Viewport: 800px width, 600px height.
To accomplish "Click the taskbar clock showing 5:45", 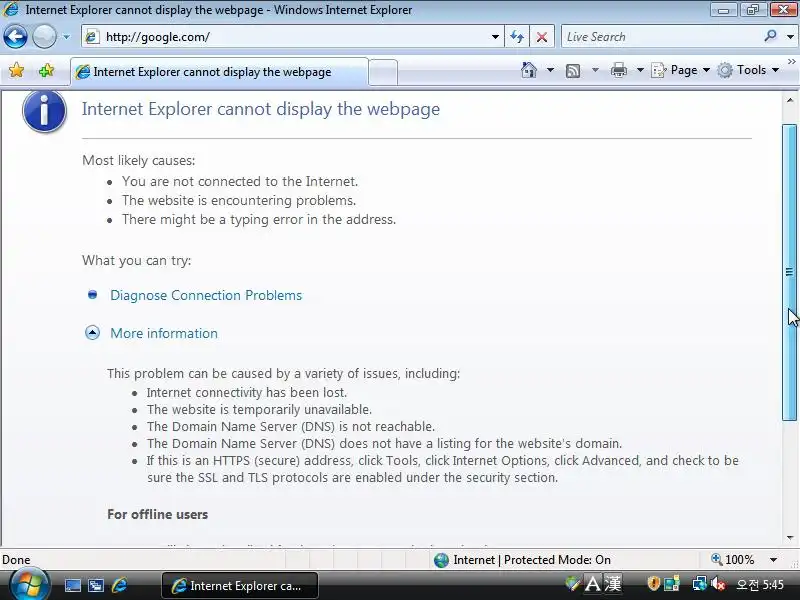I will coord(760,584).
